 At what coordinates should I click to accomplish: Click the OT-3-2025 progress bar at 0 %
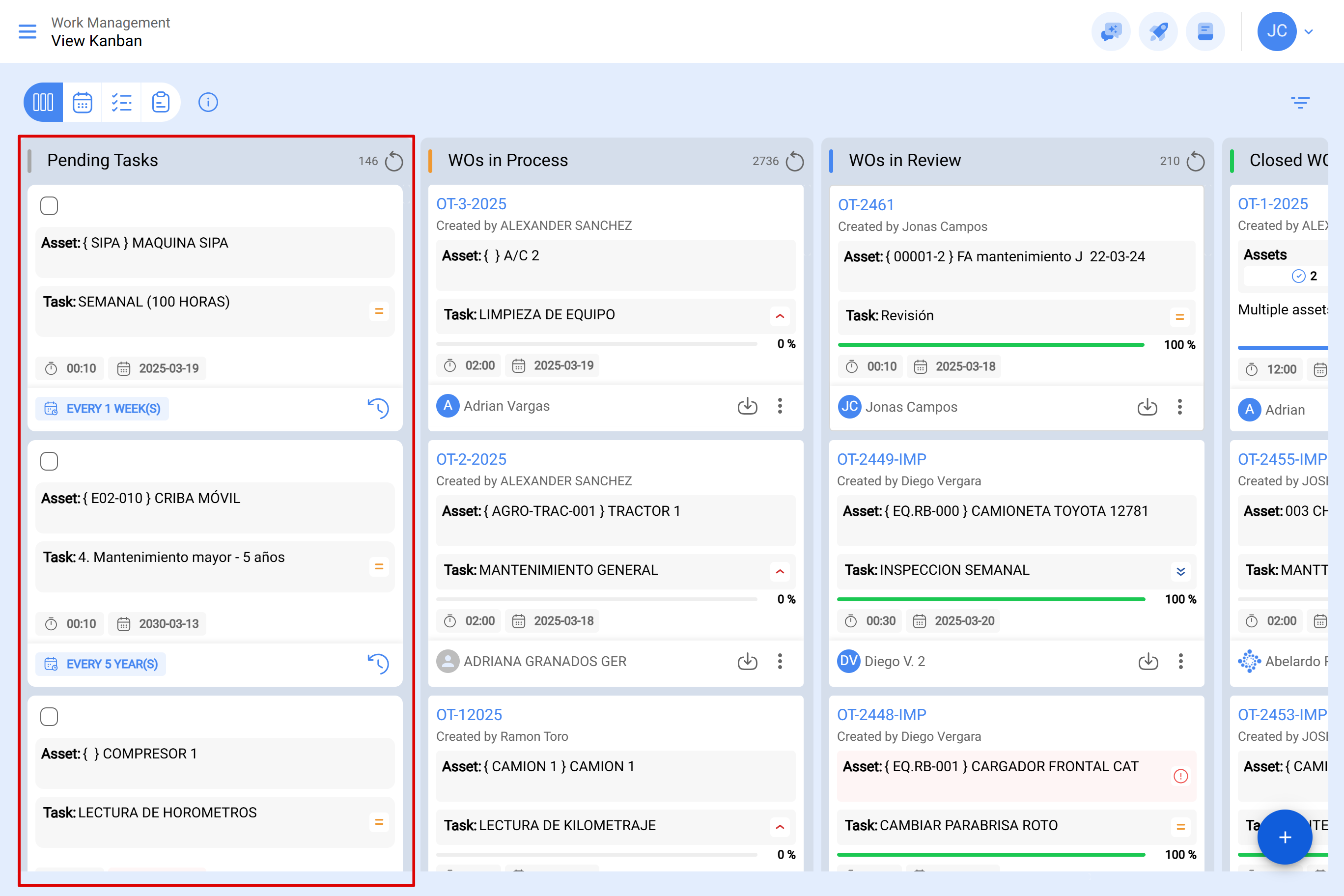596,344
